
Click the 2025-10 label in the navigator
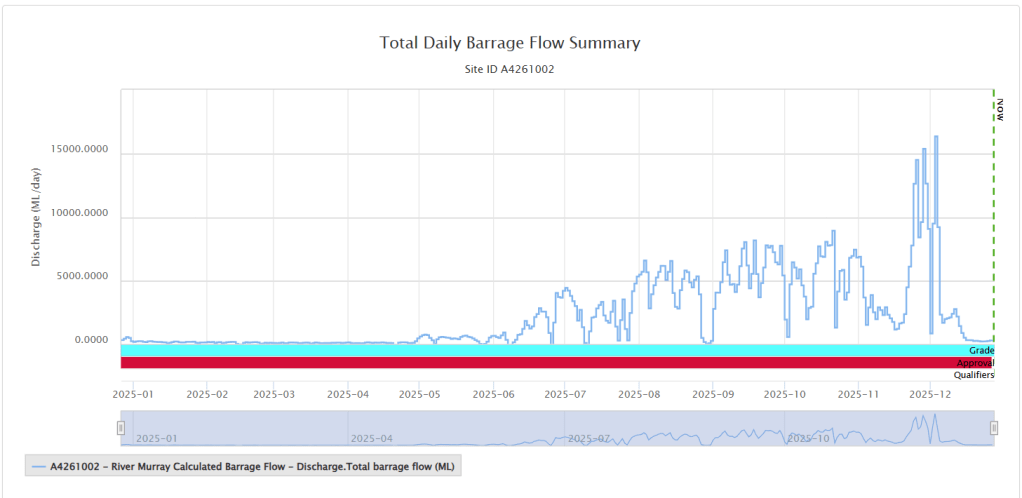809,438
